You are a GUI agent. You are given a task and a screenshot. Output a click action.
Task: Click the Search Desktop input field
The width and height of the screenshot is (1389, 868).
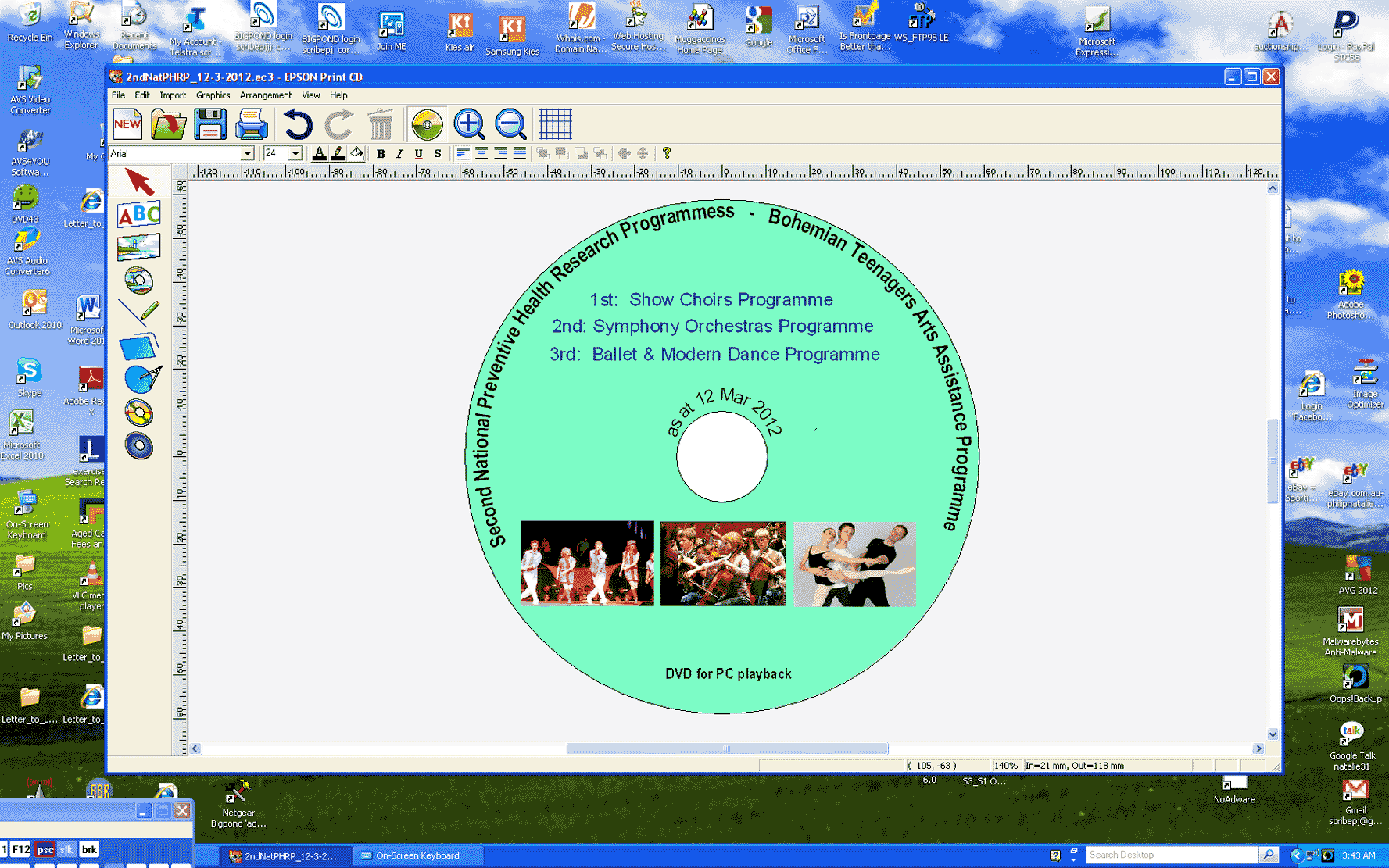coord(1170,855)
